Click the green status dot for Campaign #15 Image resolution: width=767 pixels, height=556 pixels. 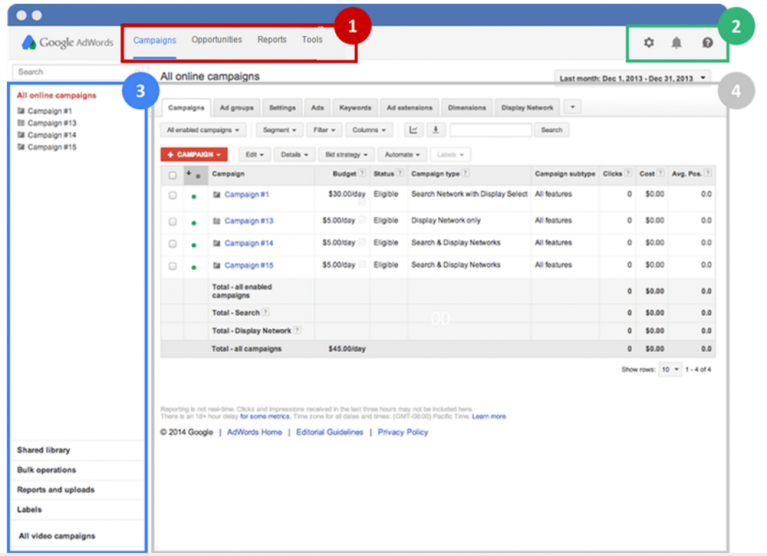(x=194, y=267)
